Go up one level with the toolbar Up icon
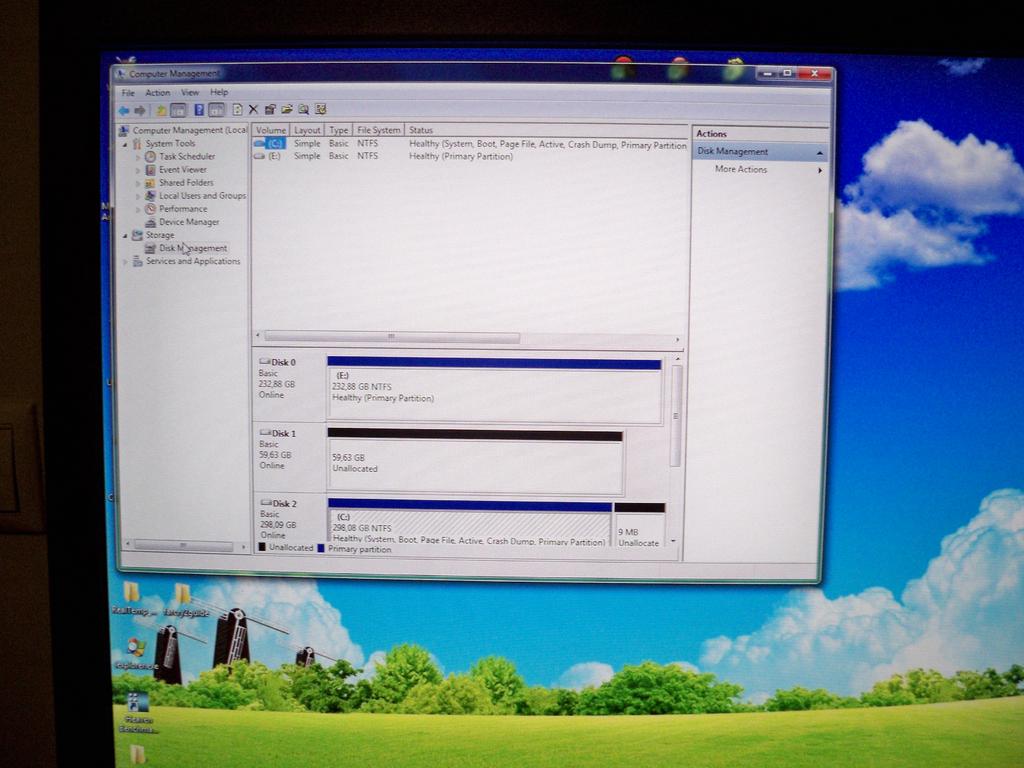 (161, 110)
